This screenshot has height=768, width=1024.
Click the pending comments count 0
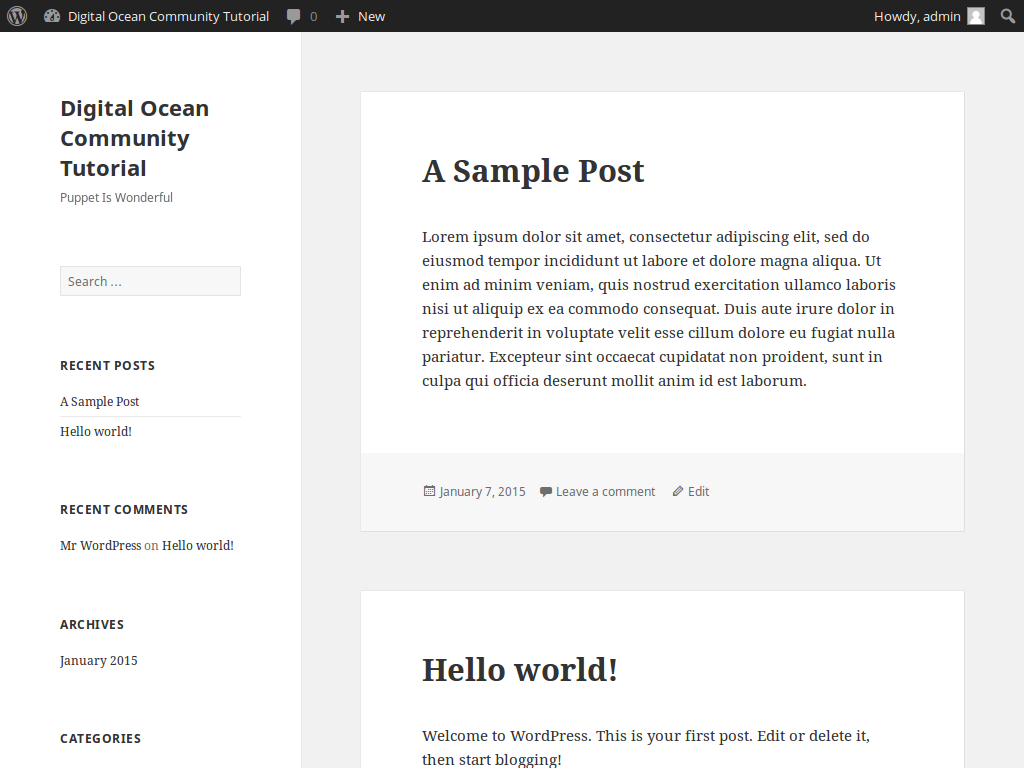313,16
